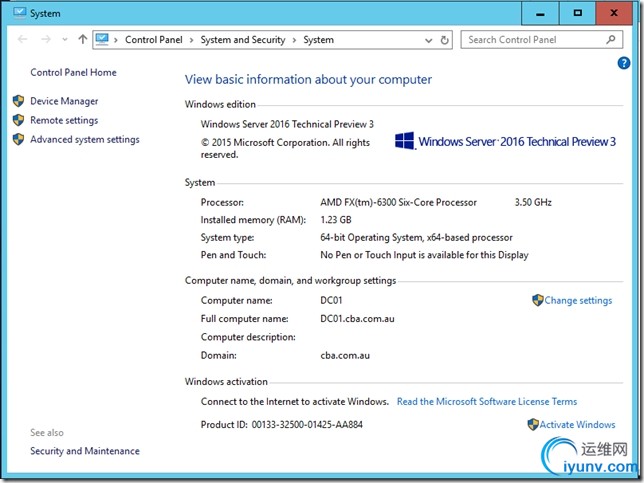
Task: Open address bar history dropdown
Action: (428, 40)
